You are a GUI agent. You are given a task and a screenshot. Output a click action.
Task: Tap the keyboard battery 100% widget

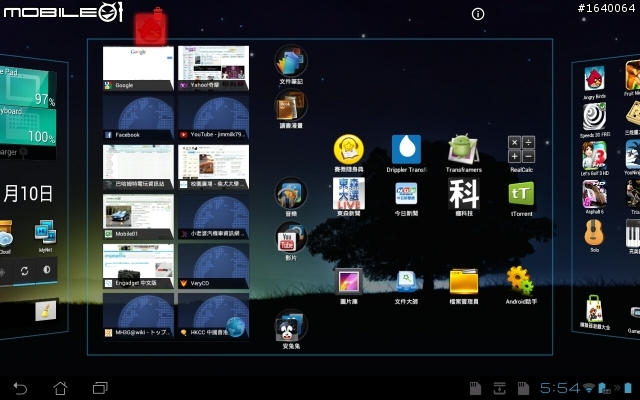[x=28, y=127]
